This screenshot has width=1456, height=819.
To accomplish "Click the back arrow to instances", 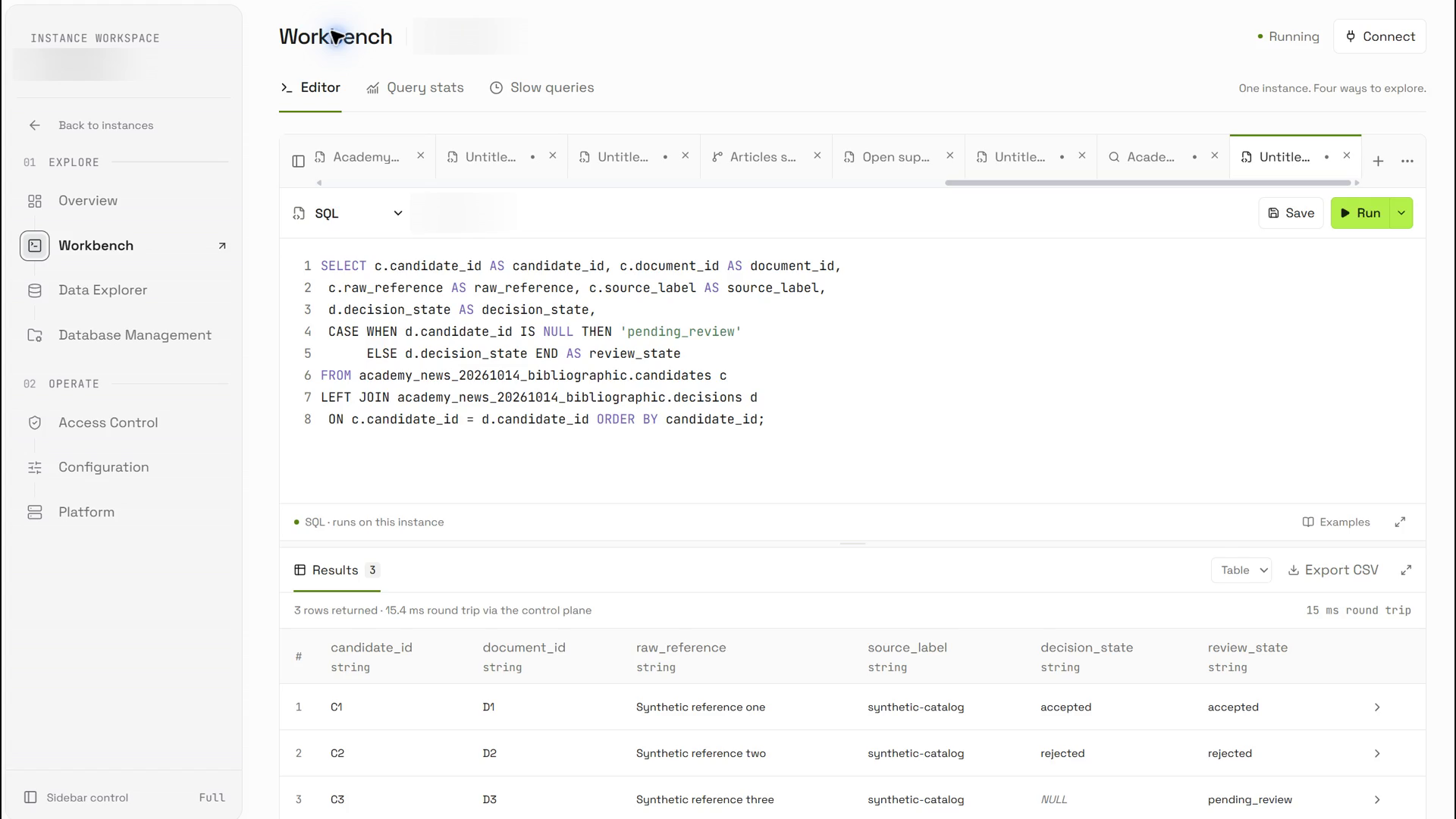I will (x=35, y=125).
